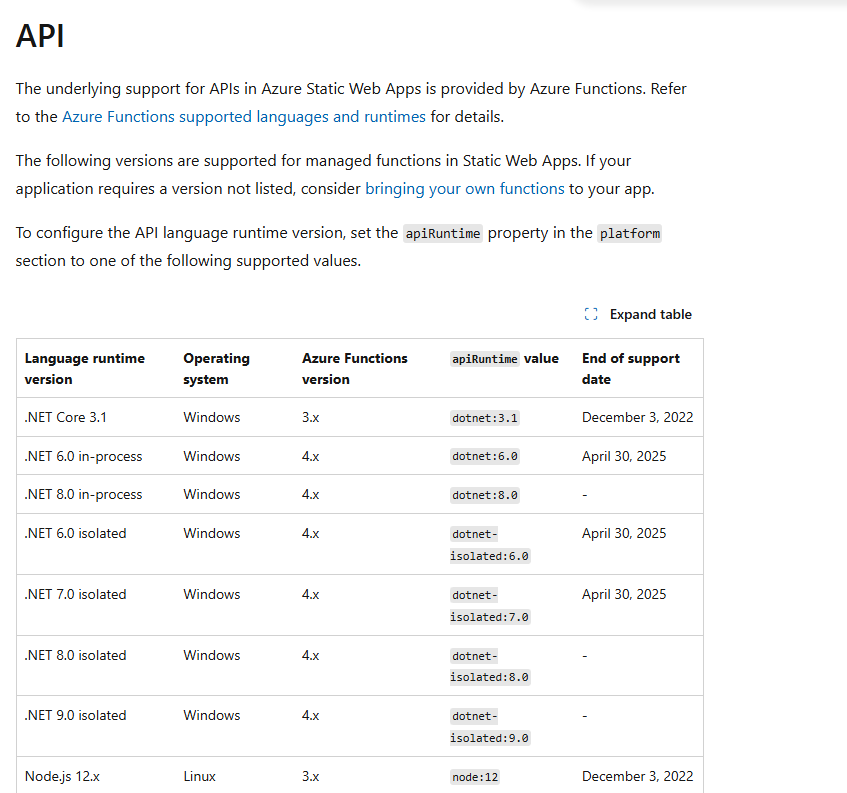Select the platform code term in the paragraph
Viewport: 847px width, 793px height.
[x=629, y=233]
